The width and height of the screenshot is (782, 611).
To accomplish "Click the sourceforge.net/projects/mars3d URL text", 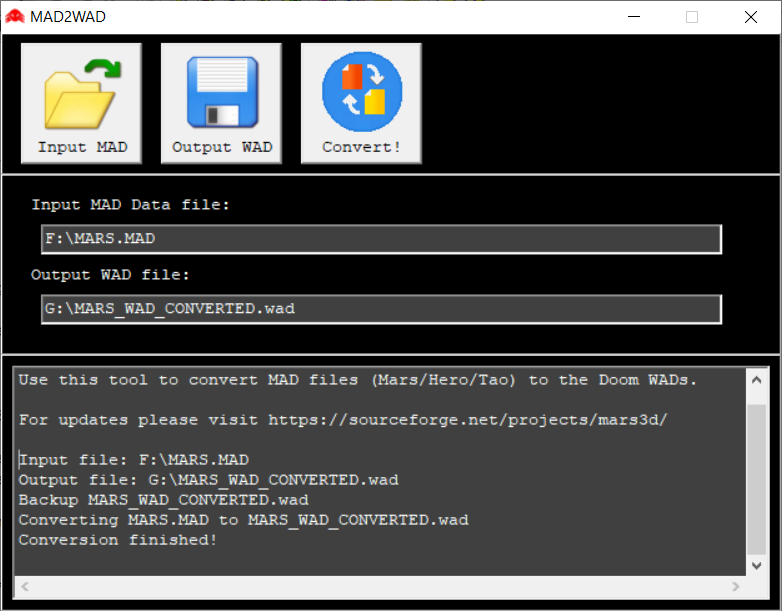I will coord(467,420).
